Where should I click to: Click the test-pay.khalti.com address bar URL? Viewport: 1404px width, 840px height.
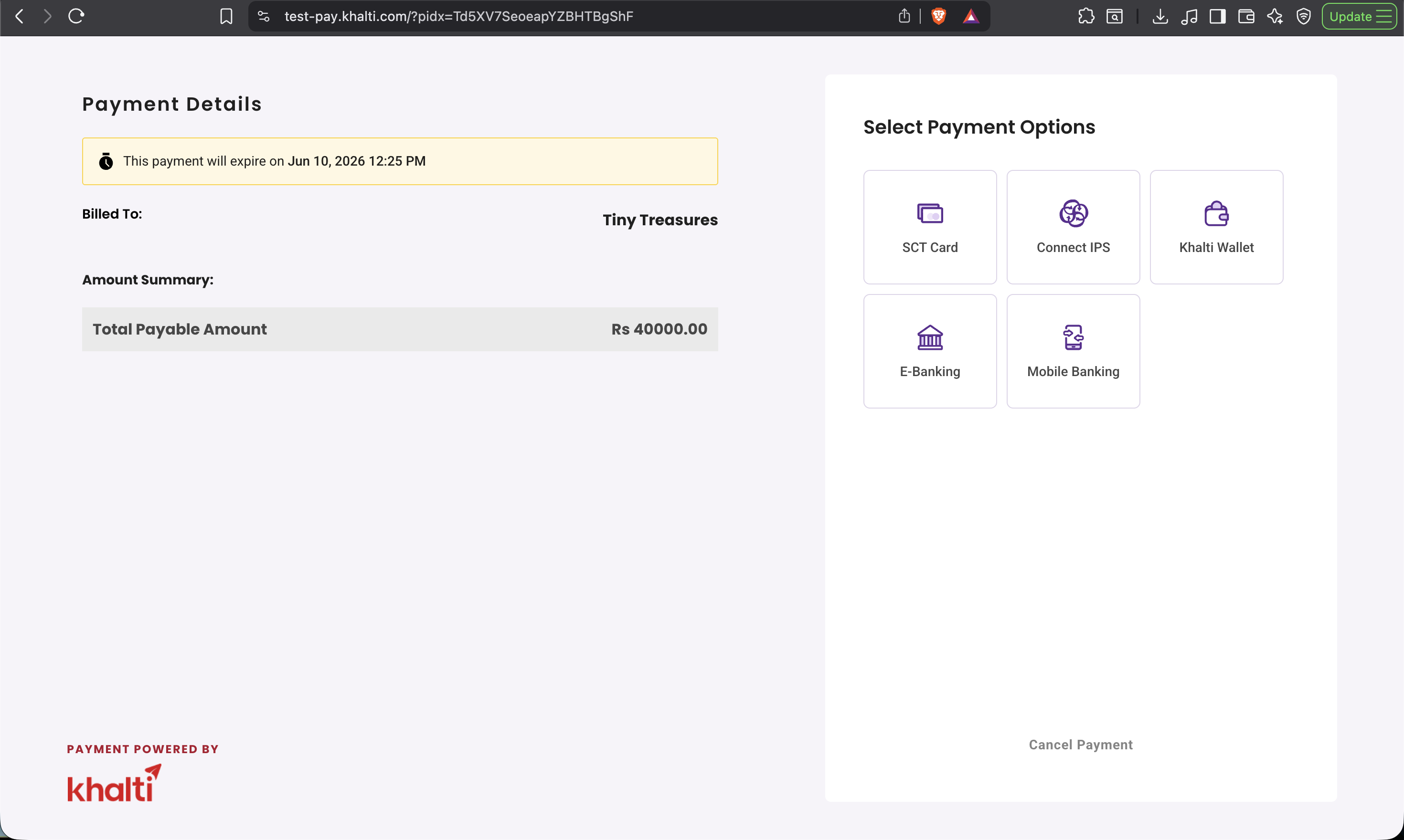pyautogui.click(x=459, y=16)
